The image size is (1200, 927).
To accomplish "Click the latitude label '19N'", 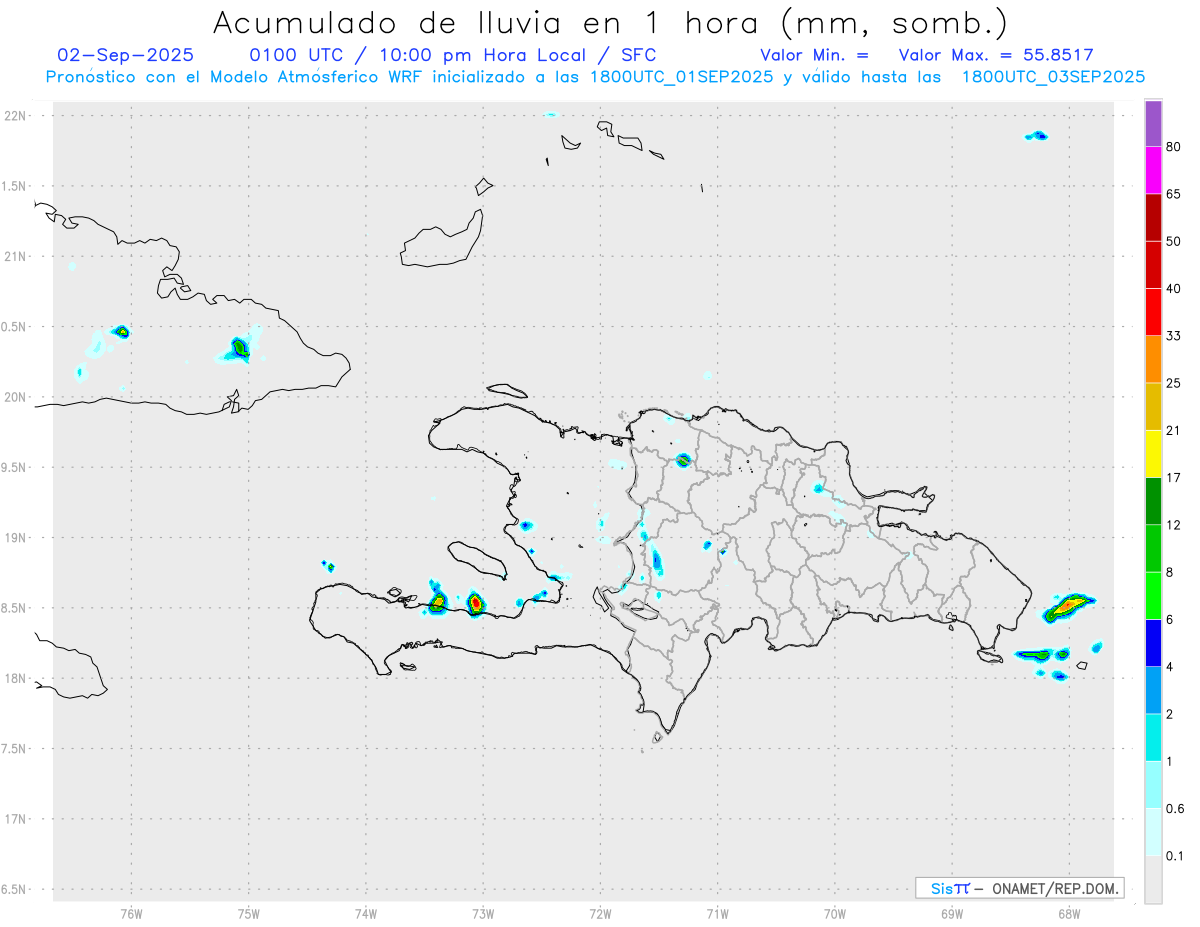I will point(16,538).
